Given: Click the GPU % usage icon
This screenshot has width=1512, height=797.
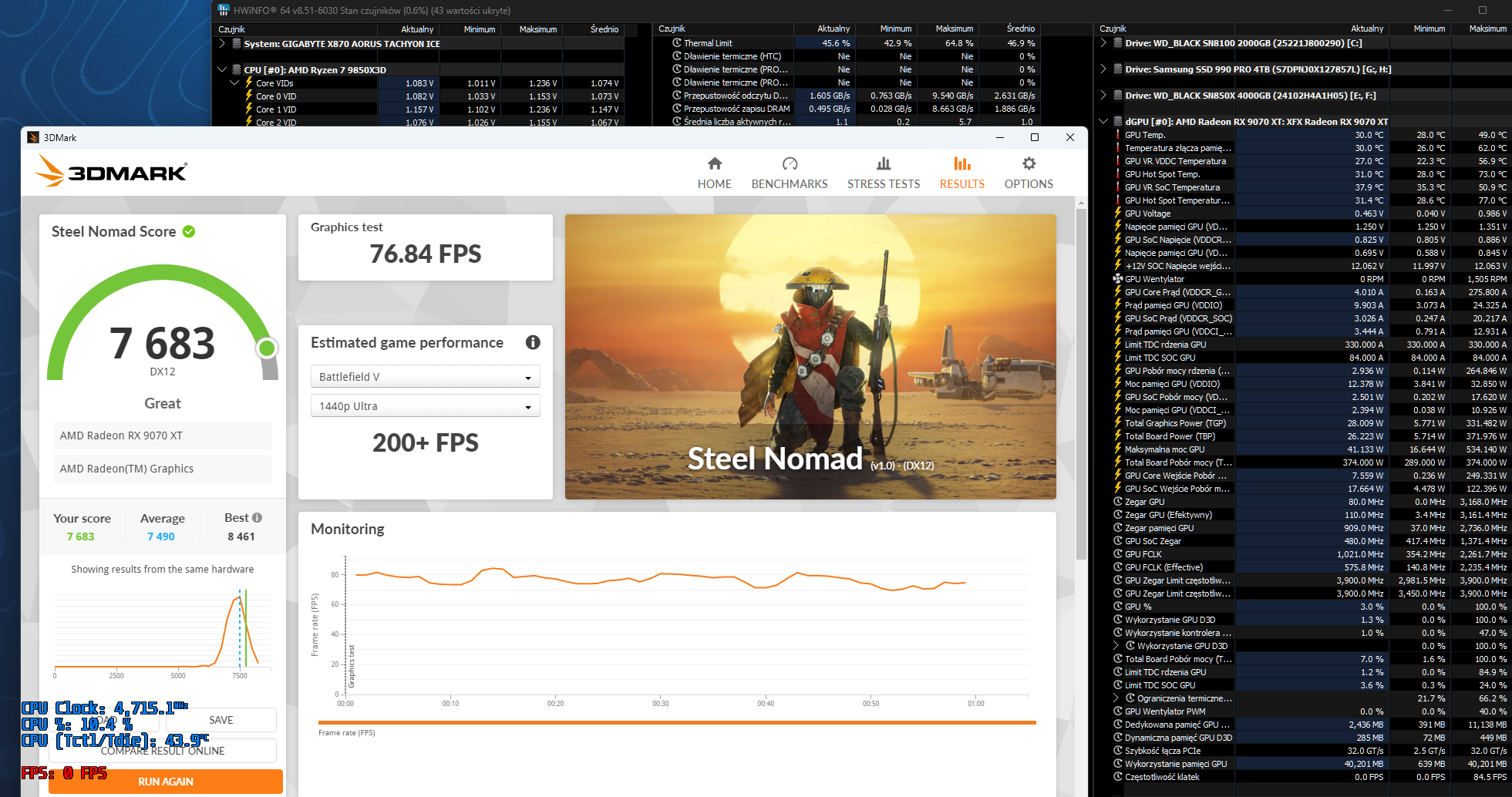Looking at the screenshot, I should click(1118, 607).
